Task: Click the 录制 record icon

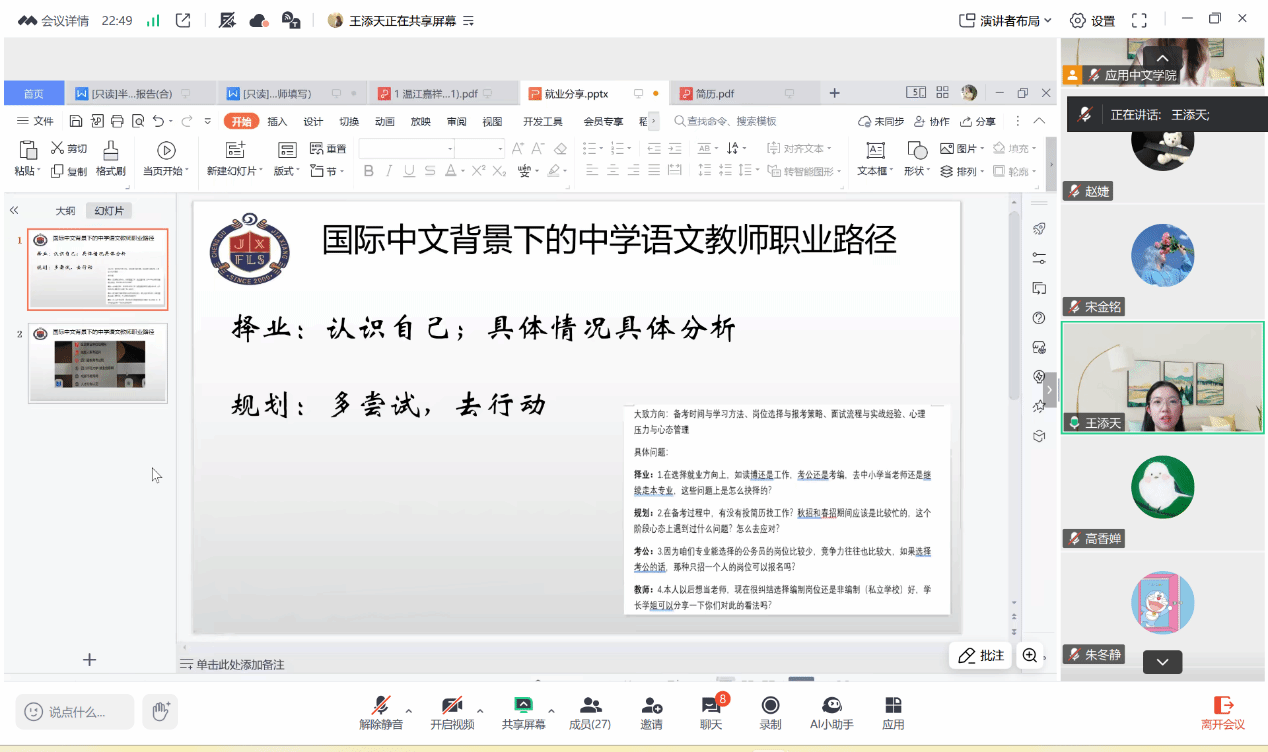Action: click(770, 706)
